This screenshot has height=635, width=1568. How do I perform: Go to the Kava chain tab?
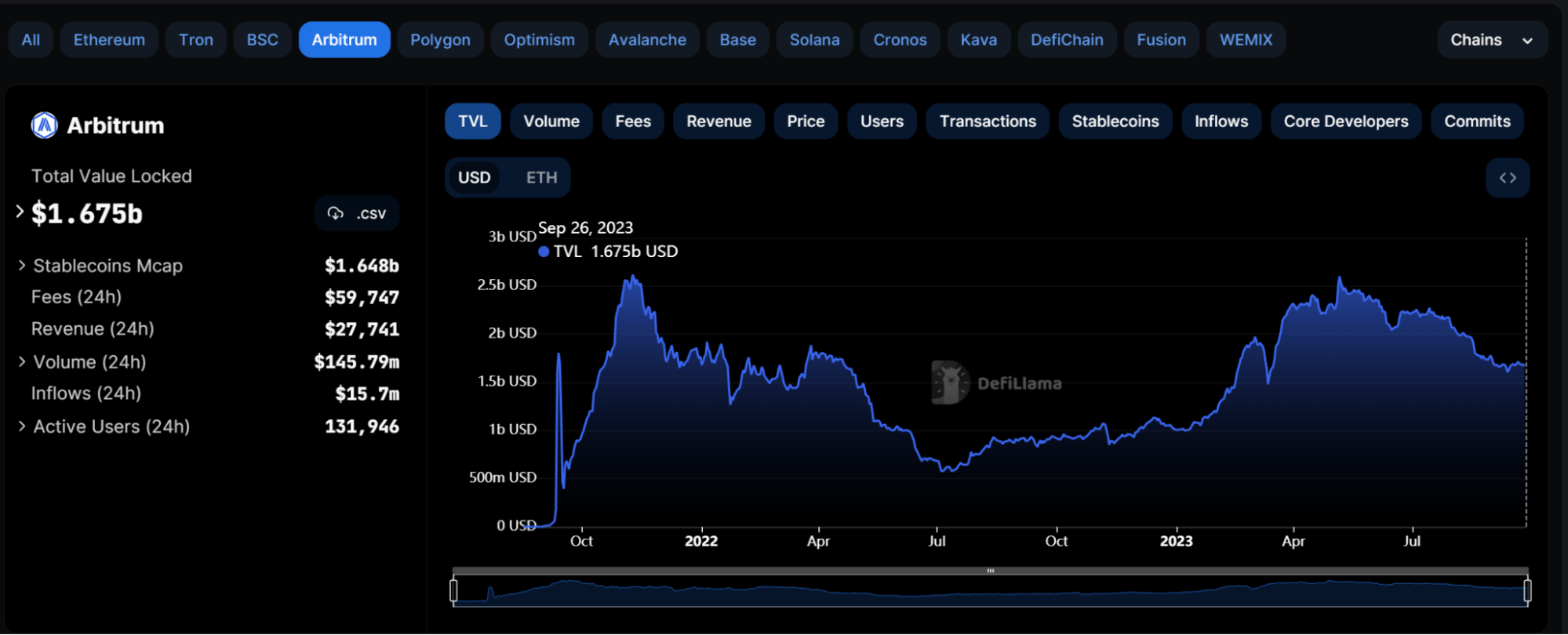(979, 40)
